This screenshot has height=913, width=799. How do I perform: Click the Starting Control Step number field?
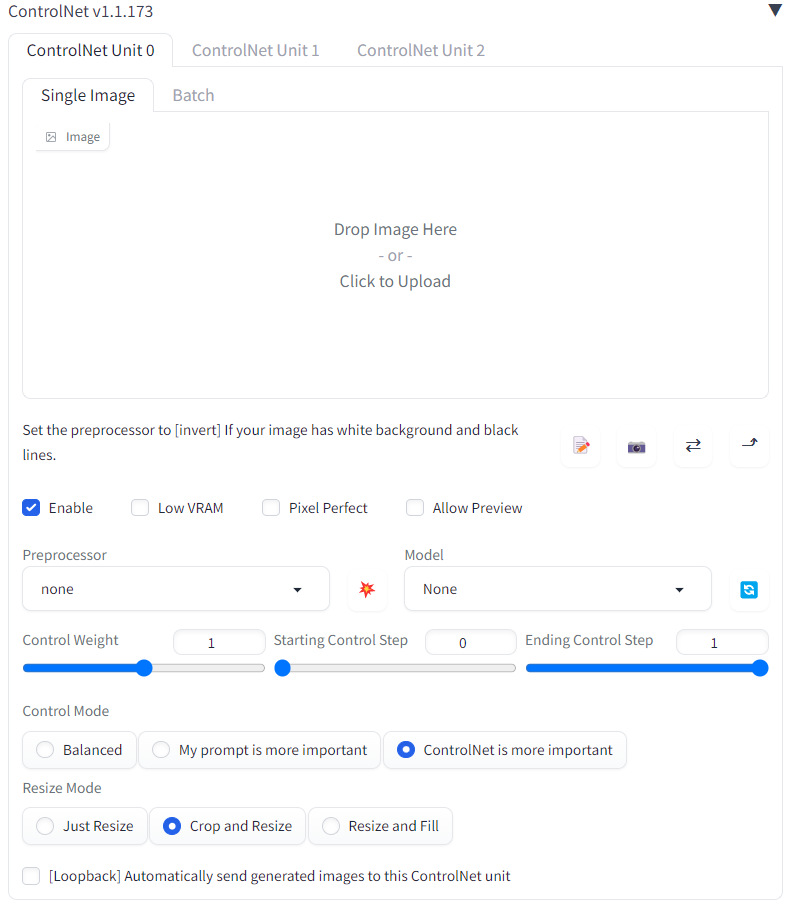pos(471,643)
